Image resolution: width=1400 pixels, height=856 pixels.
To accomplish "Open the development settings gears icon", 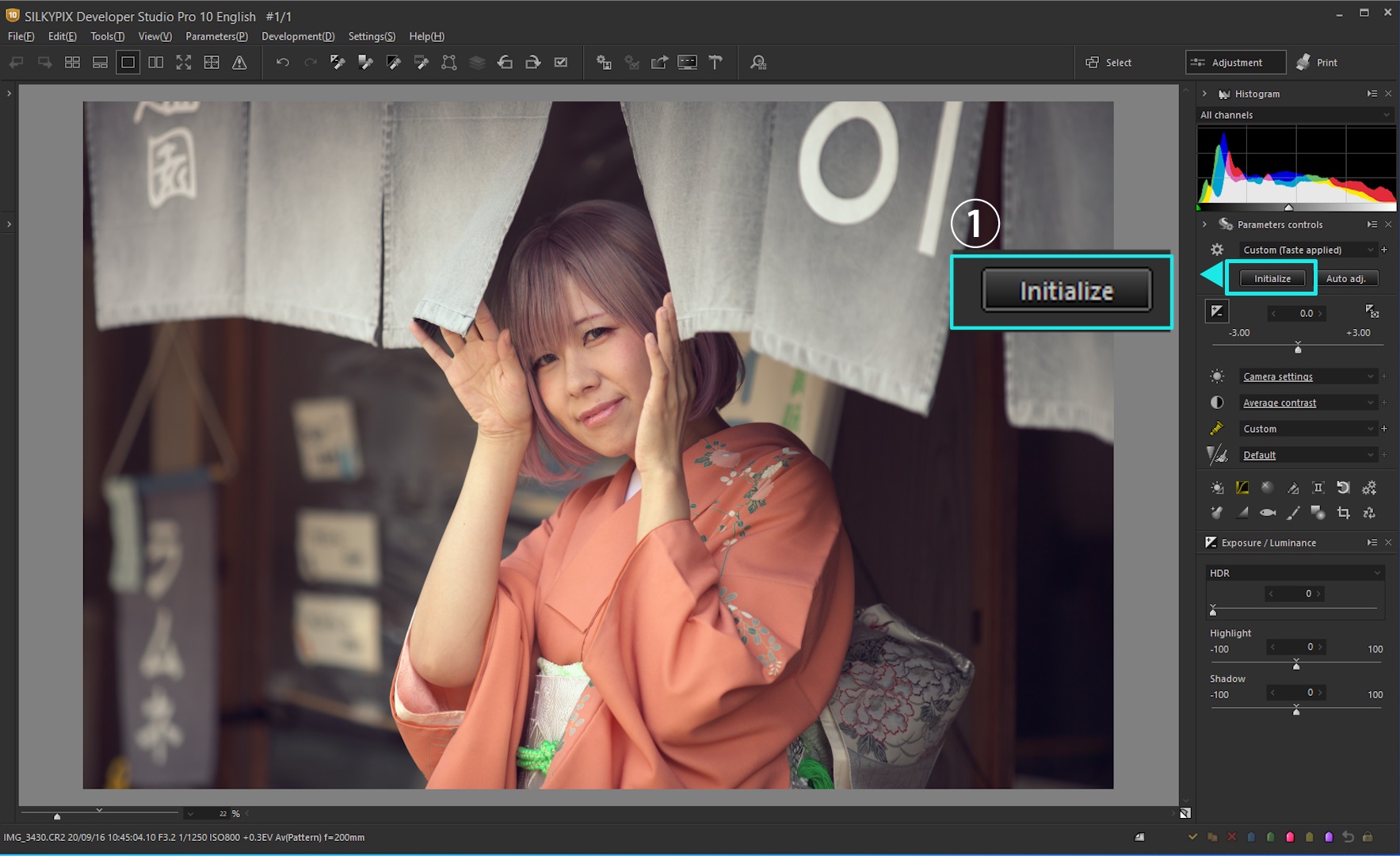I will pyautogui.click(x=1369, y=487).
